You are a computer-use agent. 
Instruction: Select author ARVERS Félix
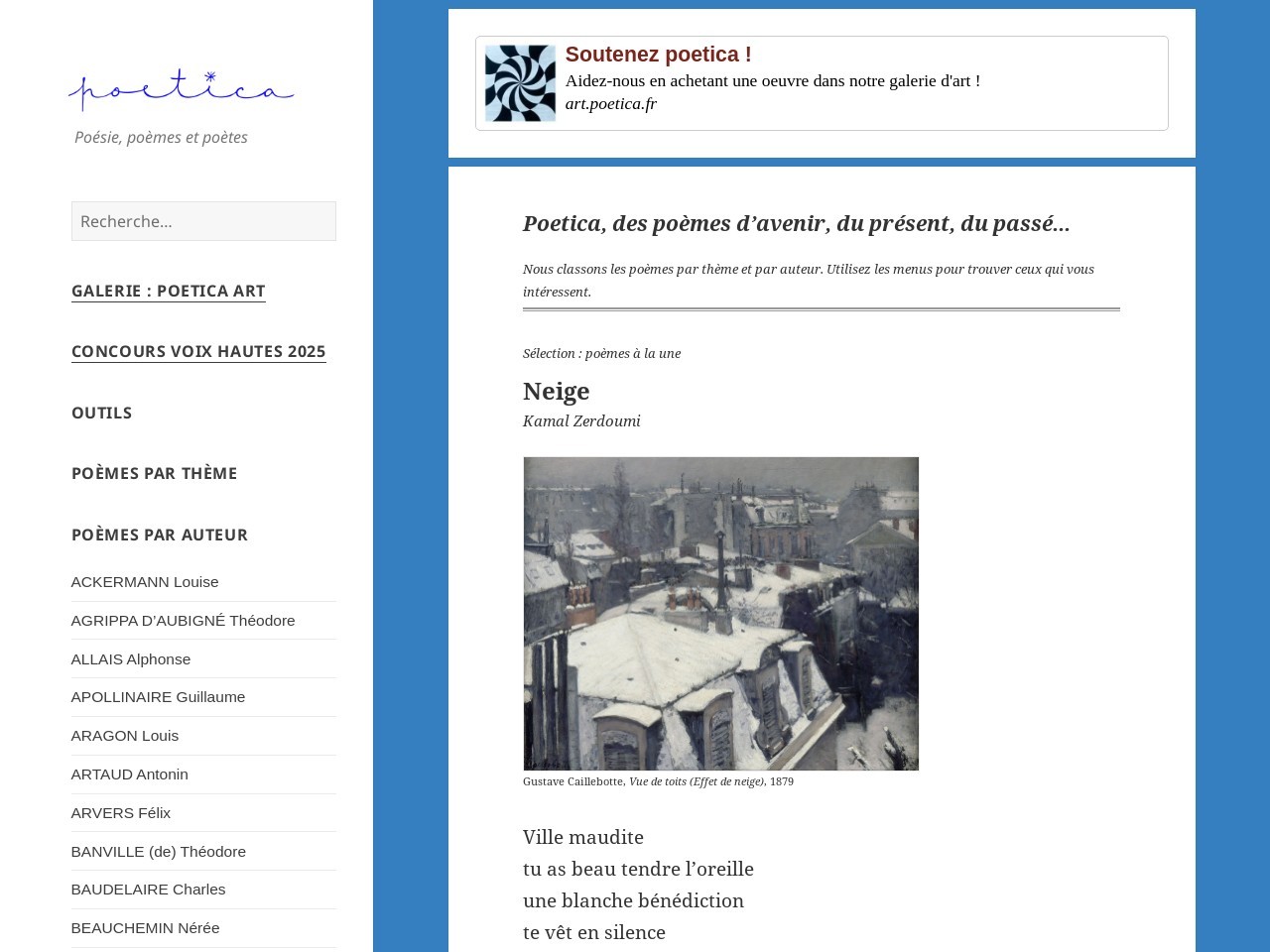pos(120,813)
